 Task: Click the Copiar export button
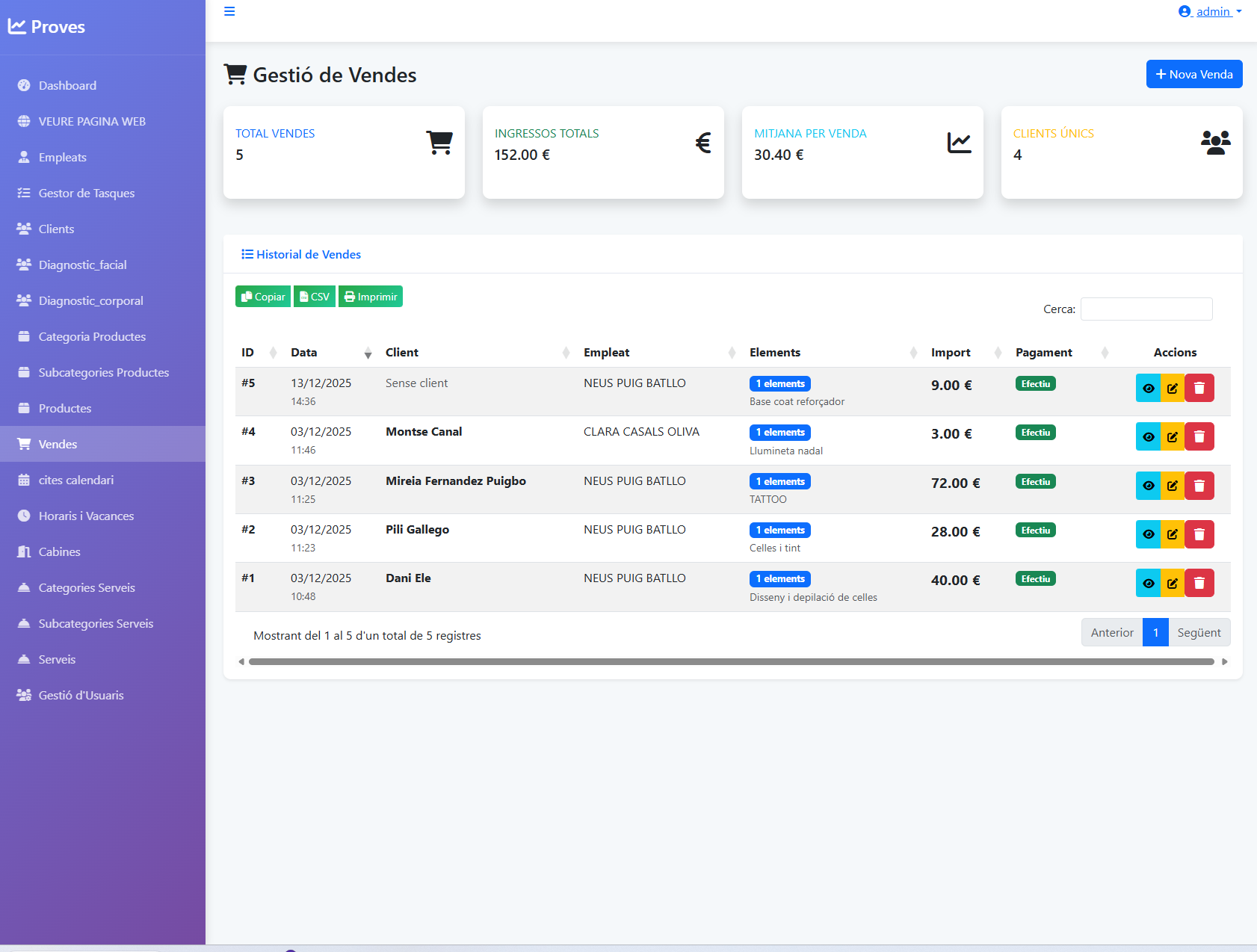point(263,297)
